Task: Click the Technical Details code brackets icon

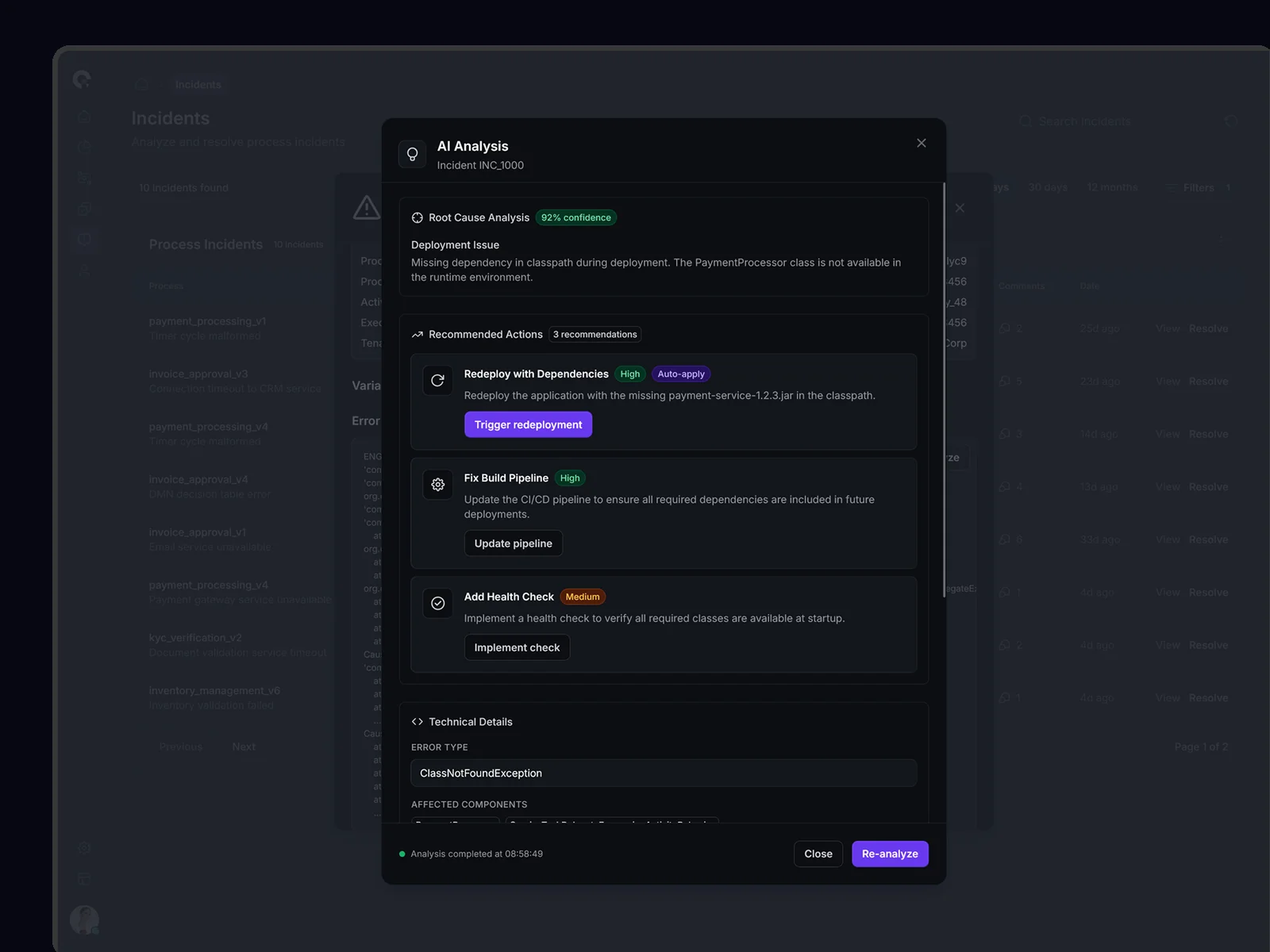Action: click(x=418, y=722)
